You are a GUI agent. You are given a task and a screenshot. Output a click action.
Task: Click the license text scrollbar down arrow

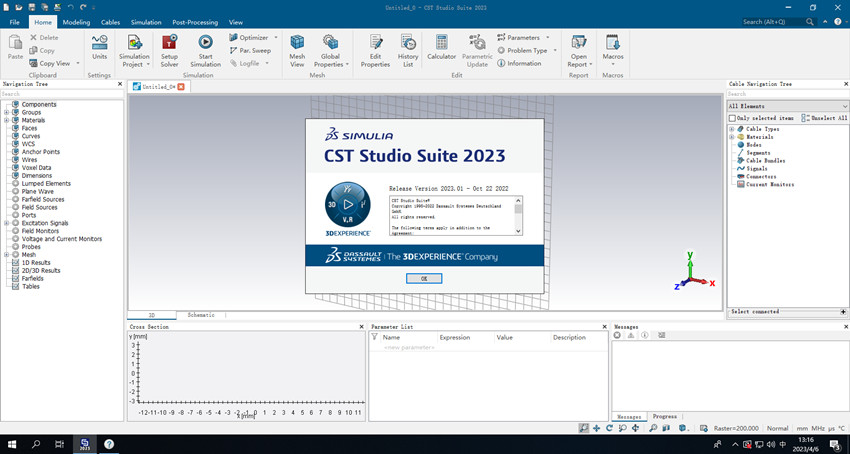point(519,231)
